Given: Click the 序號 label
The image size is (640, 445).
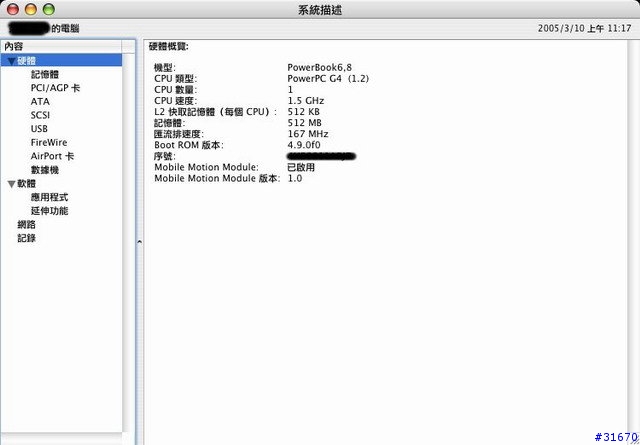Looking at the screenshot, I should 165,156.
